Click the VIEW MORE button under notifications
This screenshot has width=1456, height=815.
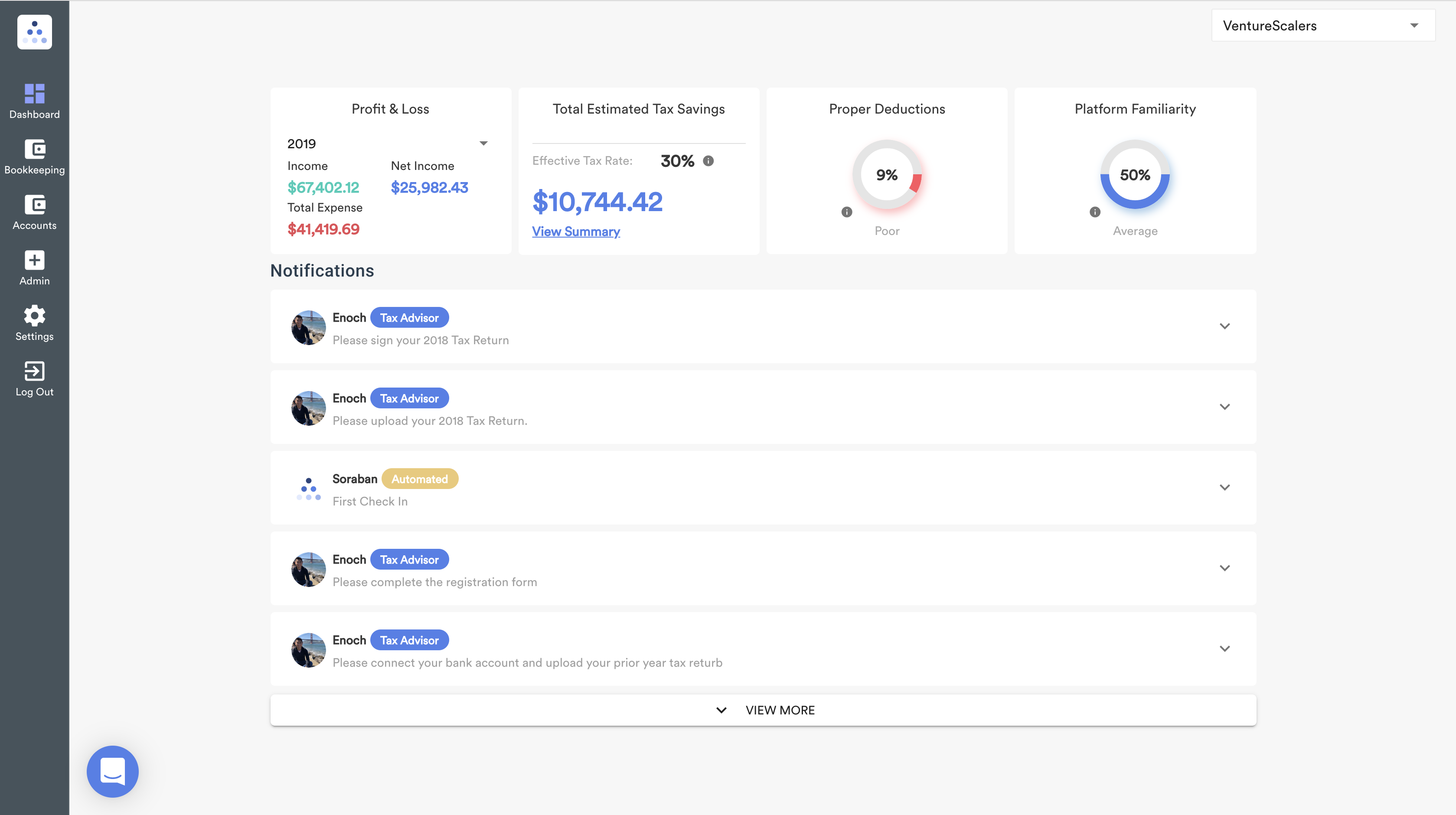763,710
